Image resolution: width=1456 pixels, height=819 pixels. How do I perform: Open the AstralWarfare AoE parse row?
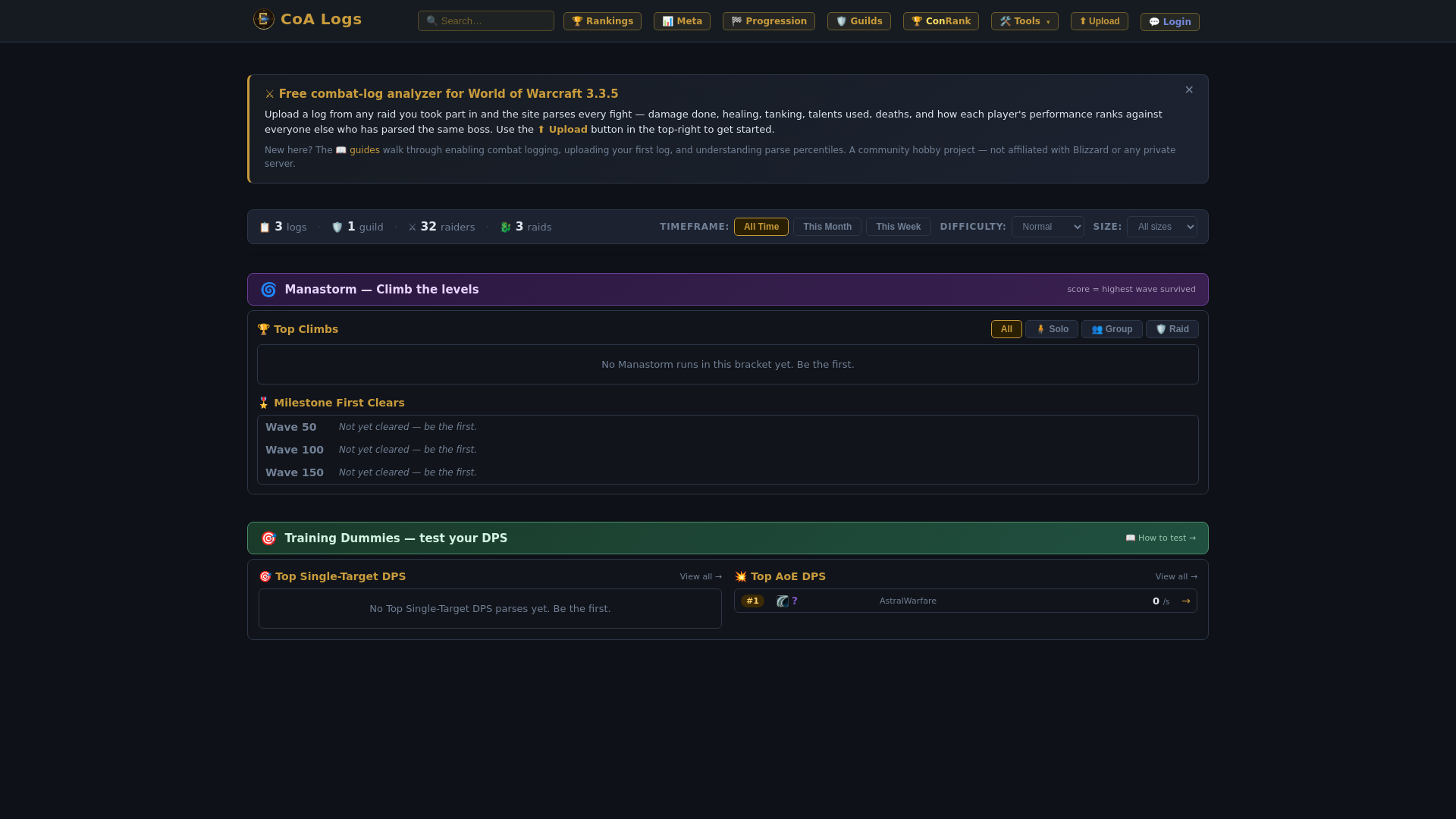tap(965, 601)
